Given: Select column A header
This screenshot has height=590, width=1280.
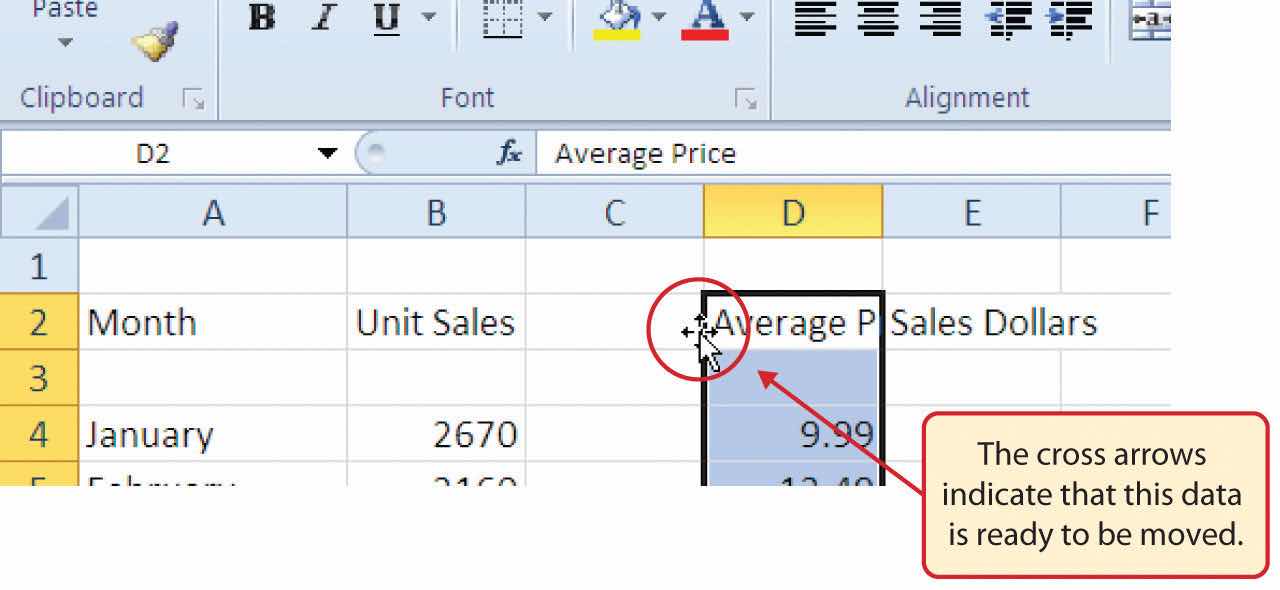Looking at the screenshot, I should (212, 212).
